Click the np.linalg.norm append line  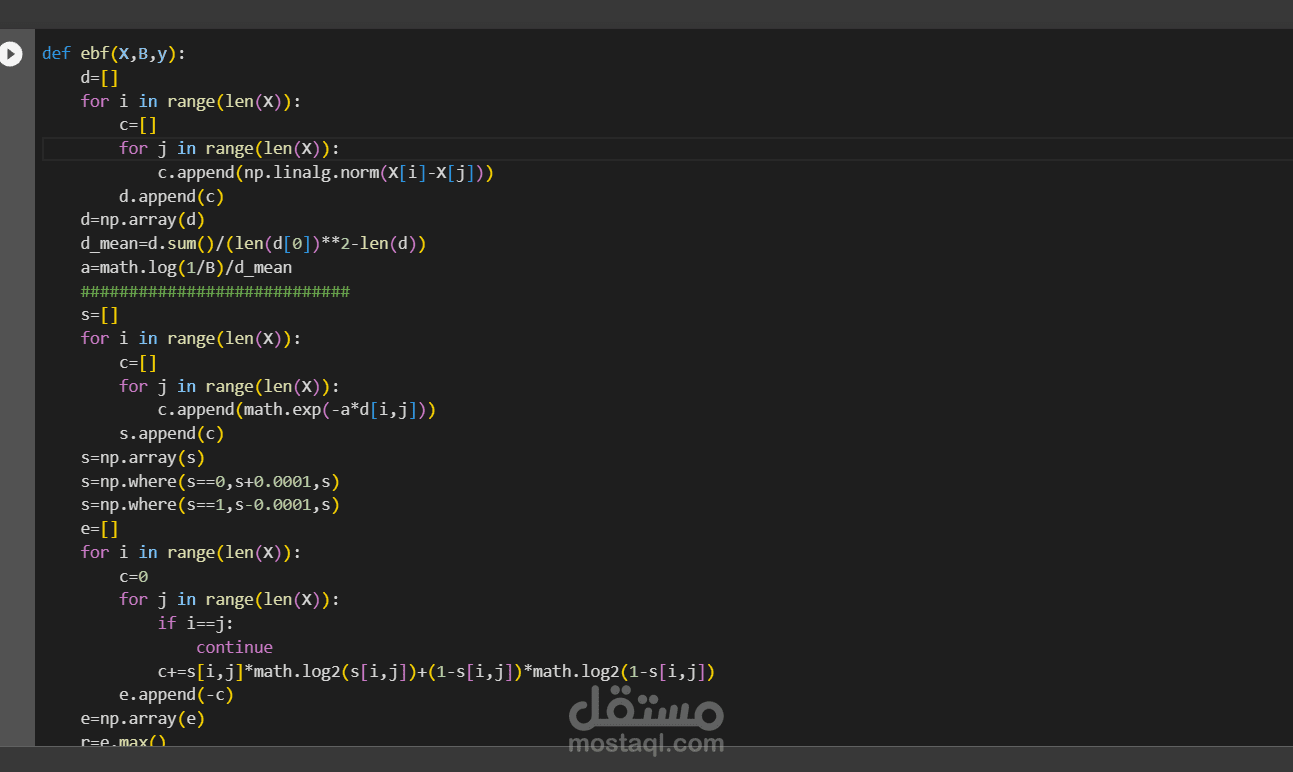point(326,172)
